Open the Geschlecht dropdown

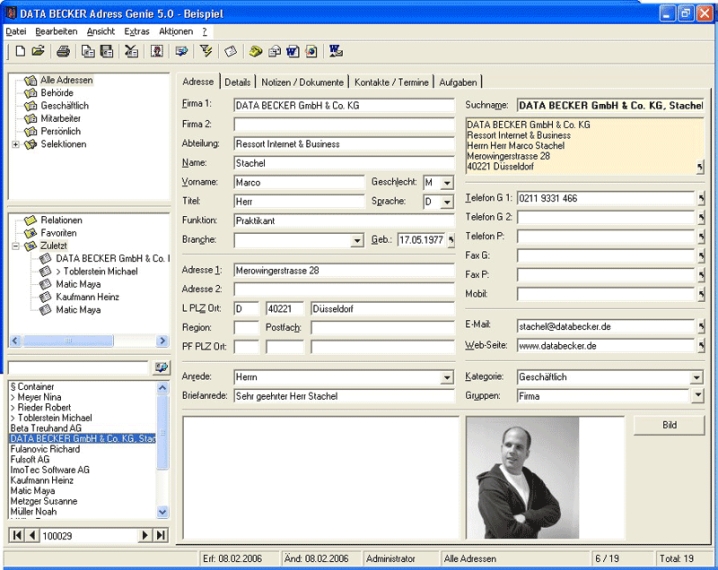[x=446, y=183]
